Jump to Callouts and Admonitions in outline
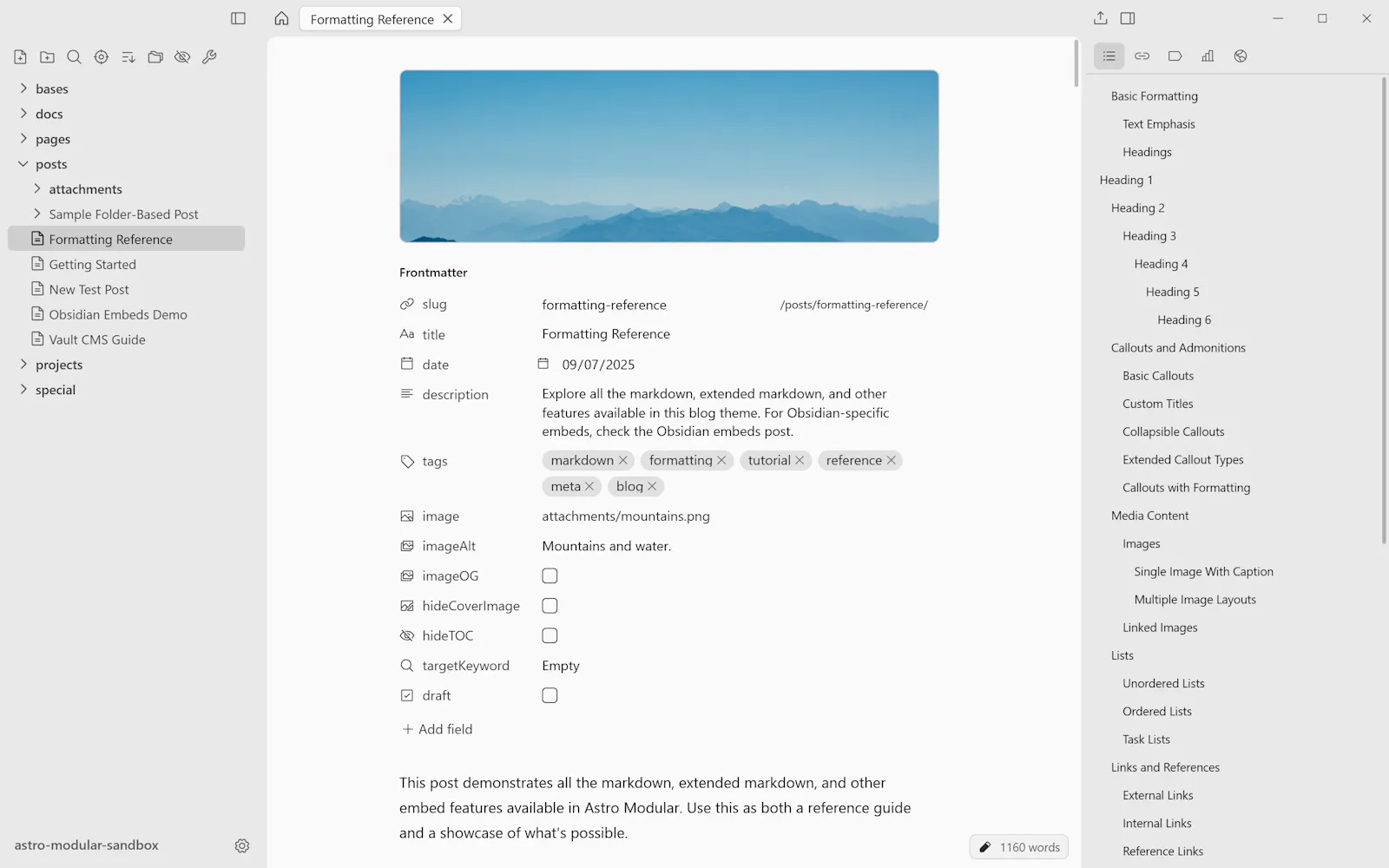Screen dimensions: 1389x868 coord(1178,348)
